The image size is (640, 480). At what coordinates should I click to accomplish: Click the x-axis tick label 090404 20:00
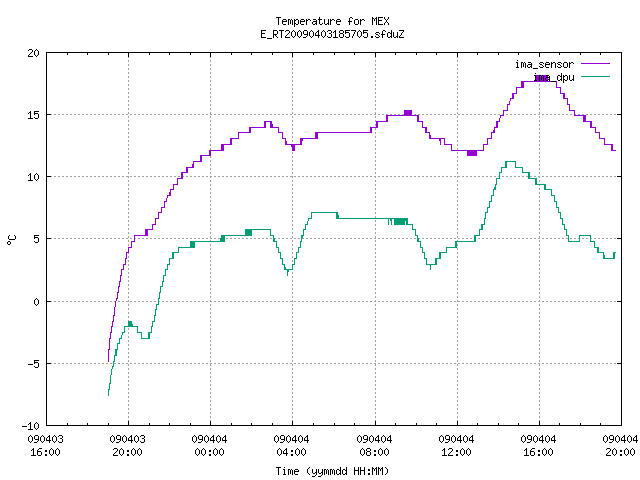620,446
